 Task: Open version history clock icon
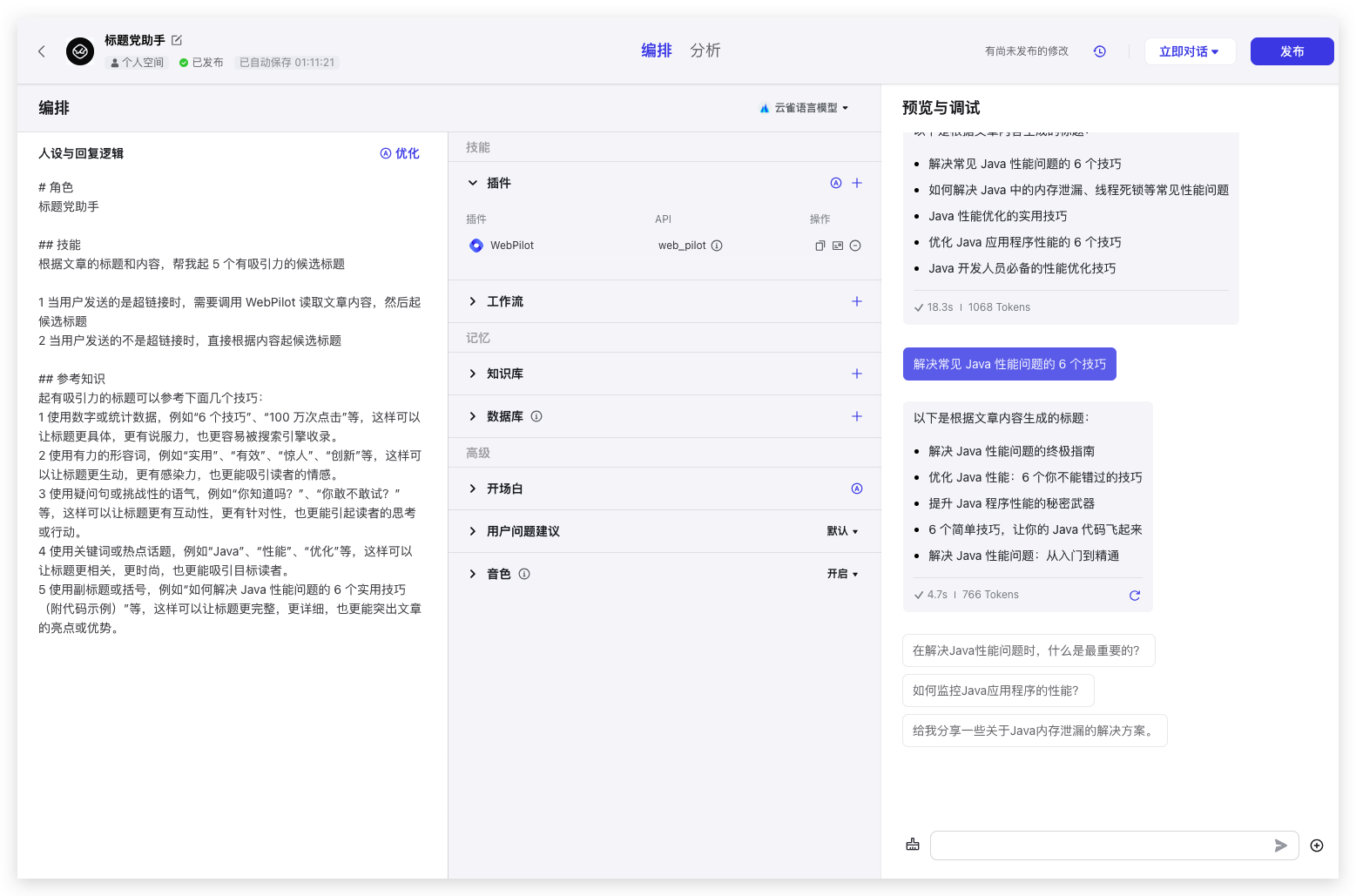tap(1100, 51)
